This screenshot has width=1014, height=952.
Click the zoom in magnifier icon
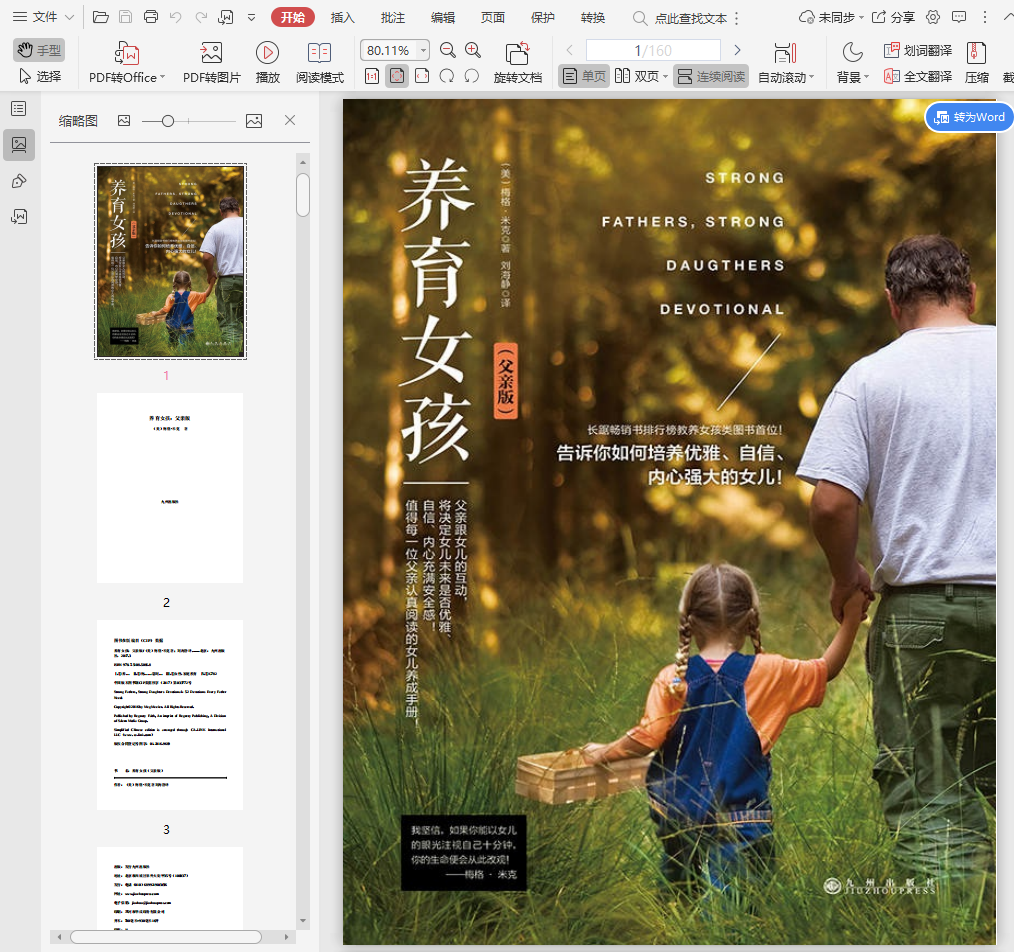tap(473, 50)
